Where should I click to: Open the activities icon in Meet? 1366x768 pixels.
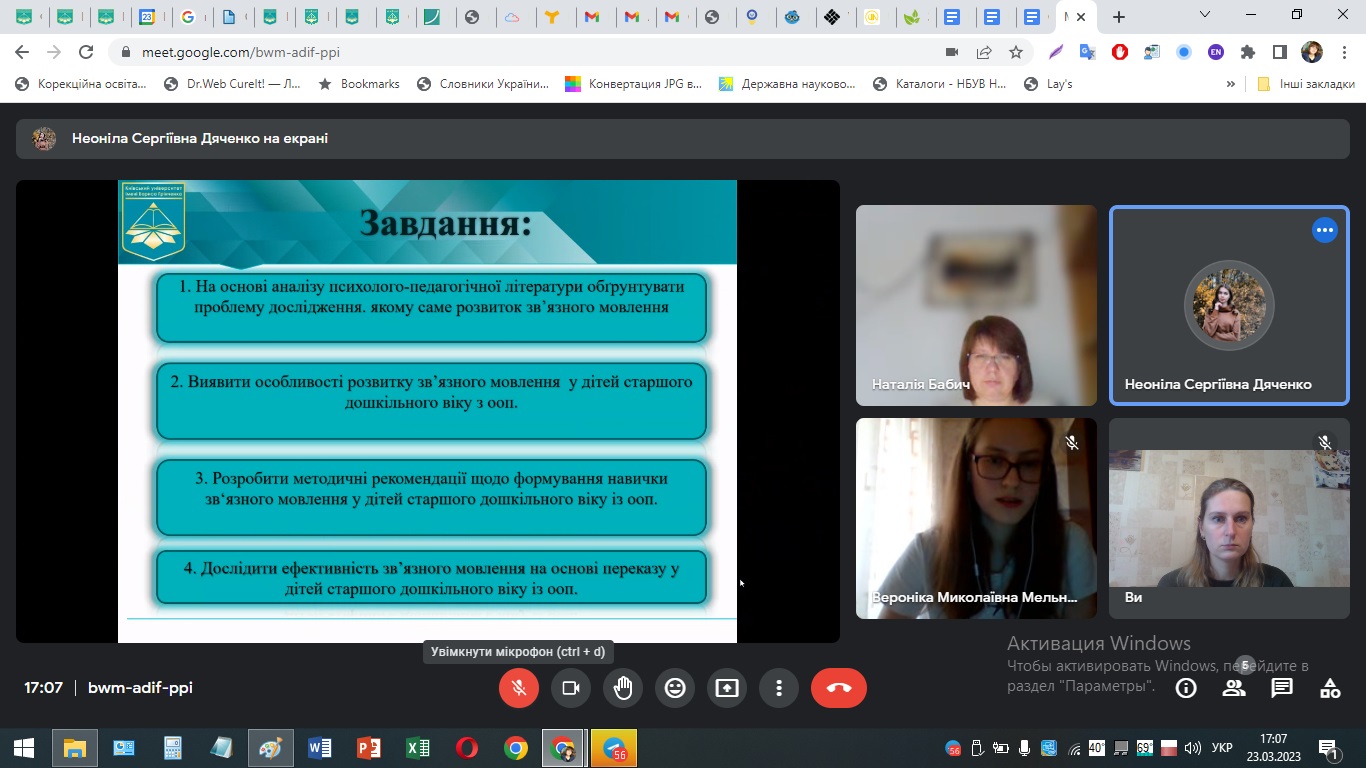pyautogui.click(x=1330, y=688)
